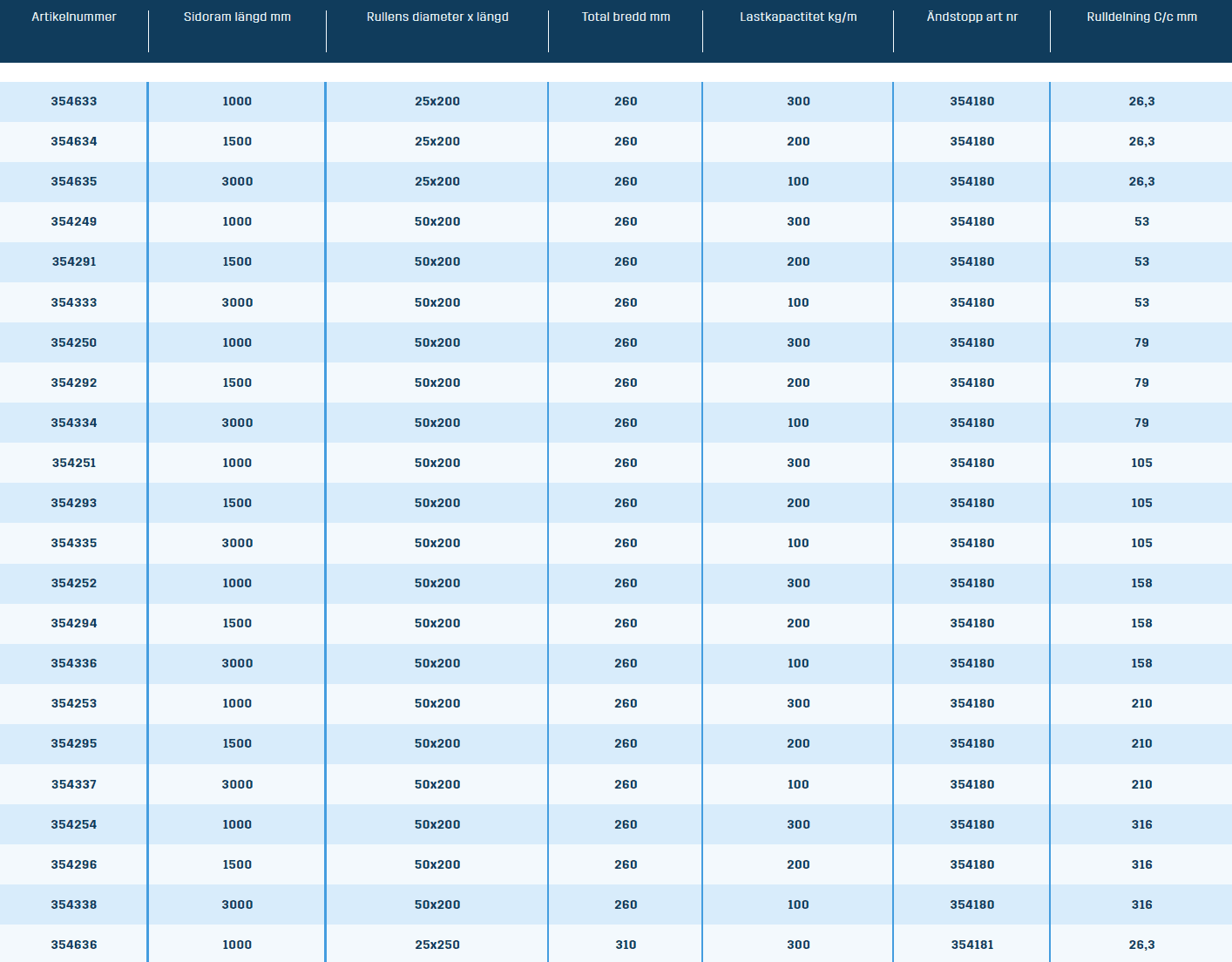Click length 3000 in the 354635 row
Image resolution: width=1232 pixels, height=962 pixels.
coord(237,181)
